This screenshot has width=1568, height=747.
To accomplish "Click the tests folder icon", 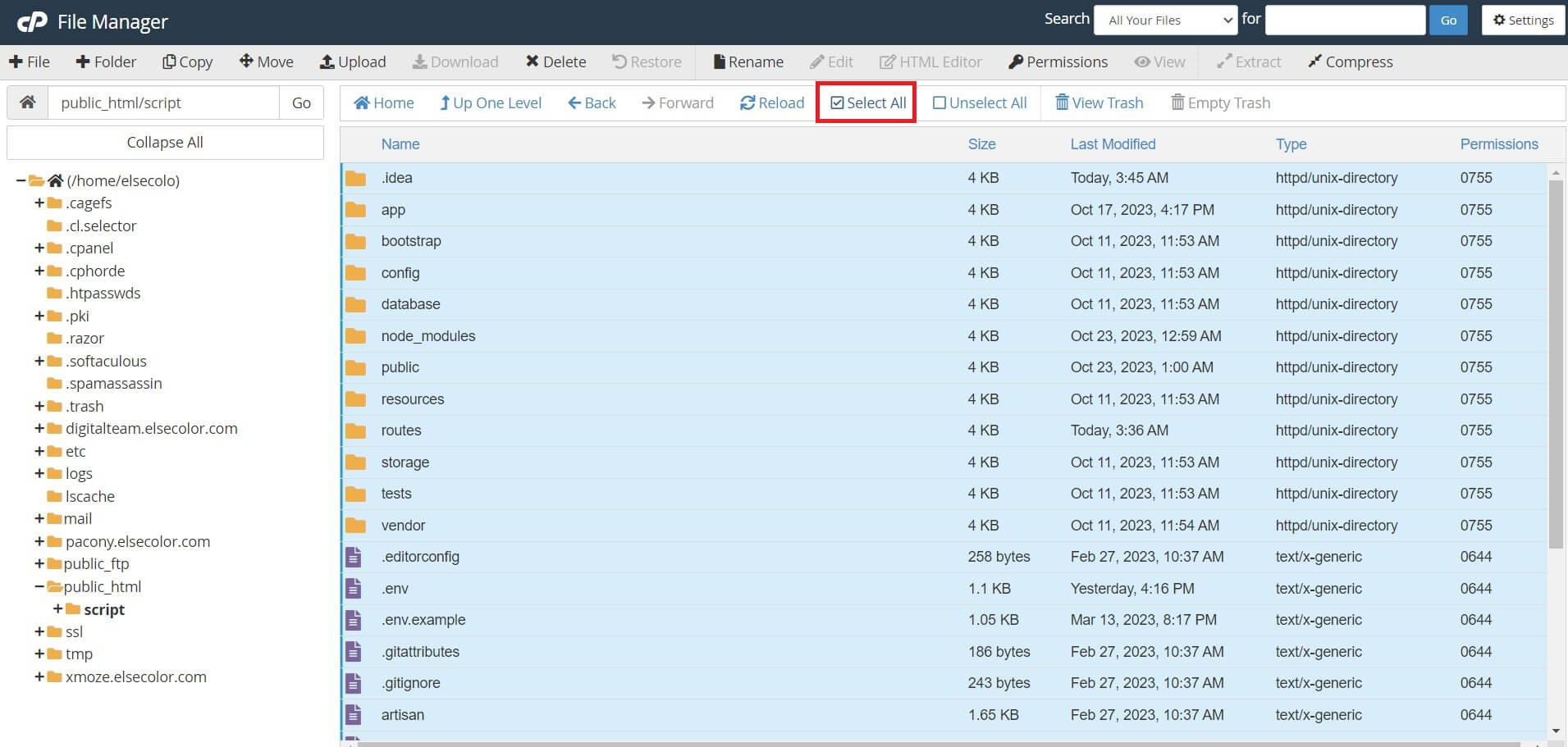I will pyautogui.click(x=355, y=494).
